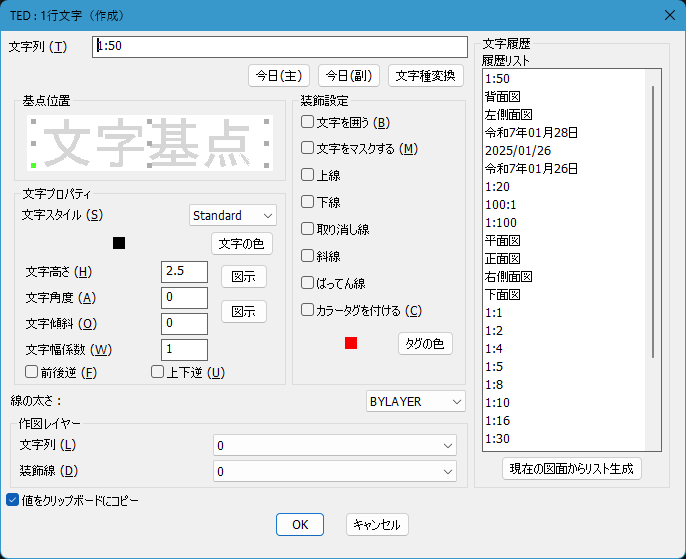Select 背面図 in history list
The width and height of the screenshot is (686, 559).
564,97
